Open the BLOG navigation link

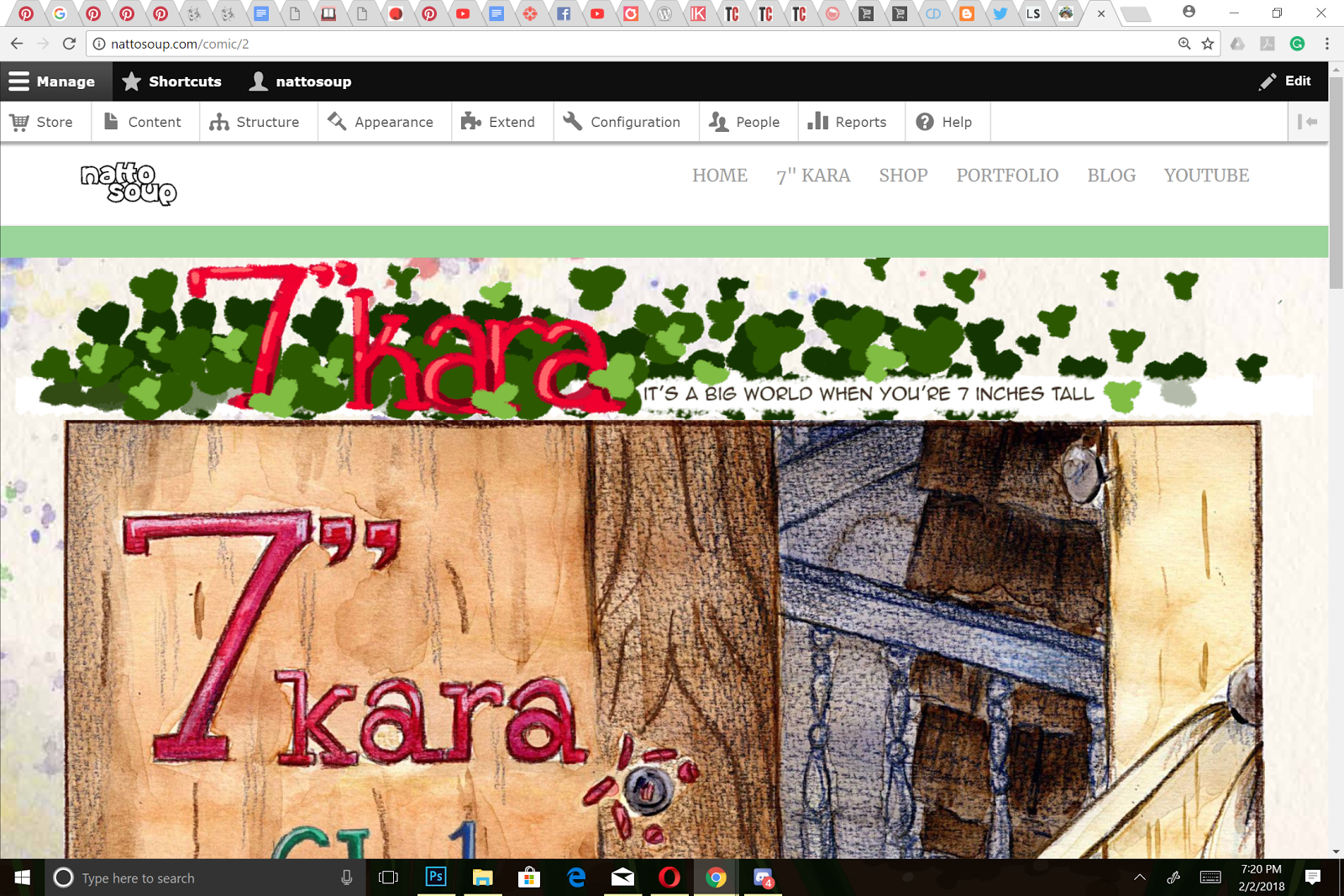click(1111, 176)
